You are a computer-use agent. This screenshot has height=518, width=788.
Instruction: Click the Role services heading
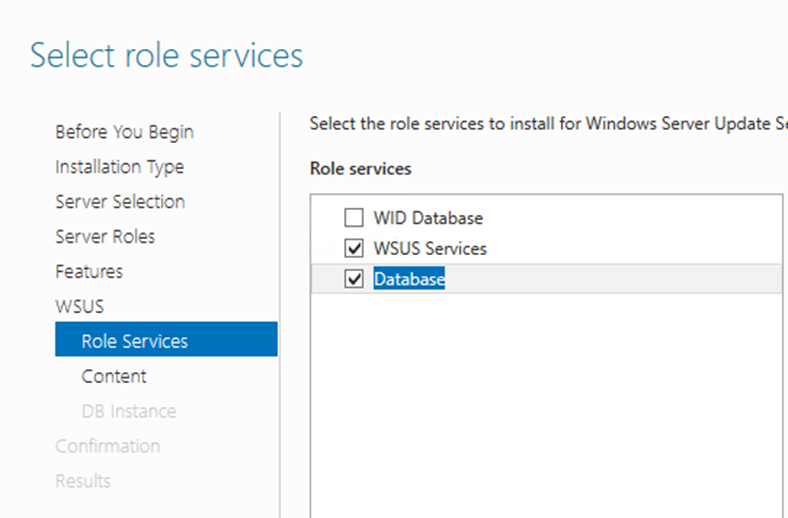coord(360,169)
